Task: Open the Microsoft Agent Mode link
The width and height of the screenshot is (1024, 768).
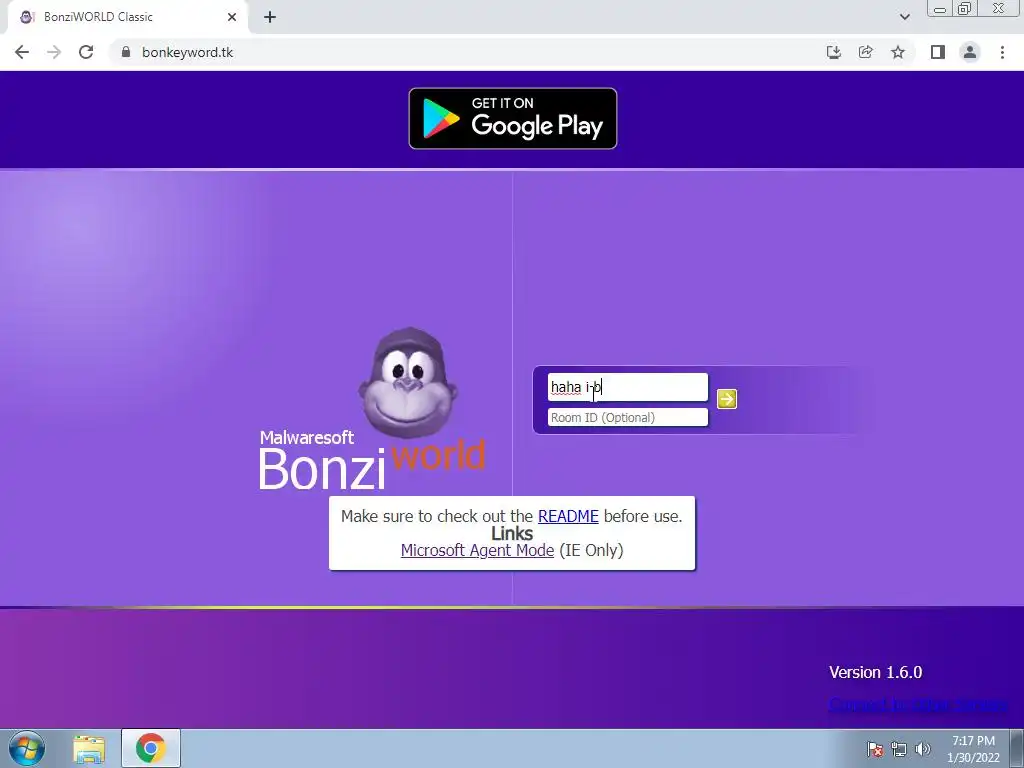Action: pyautogui.click(x=477, y=550)
